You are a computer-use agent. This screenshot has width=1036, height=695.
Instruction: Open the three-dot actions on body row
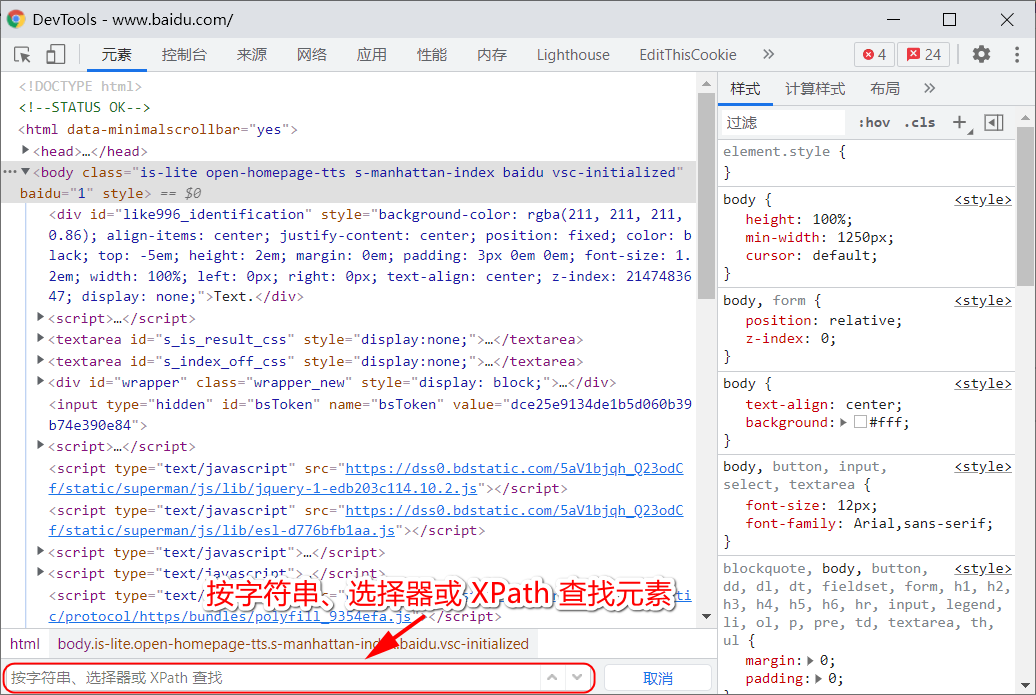tap(9, 172)
